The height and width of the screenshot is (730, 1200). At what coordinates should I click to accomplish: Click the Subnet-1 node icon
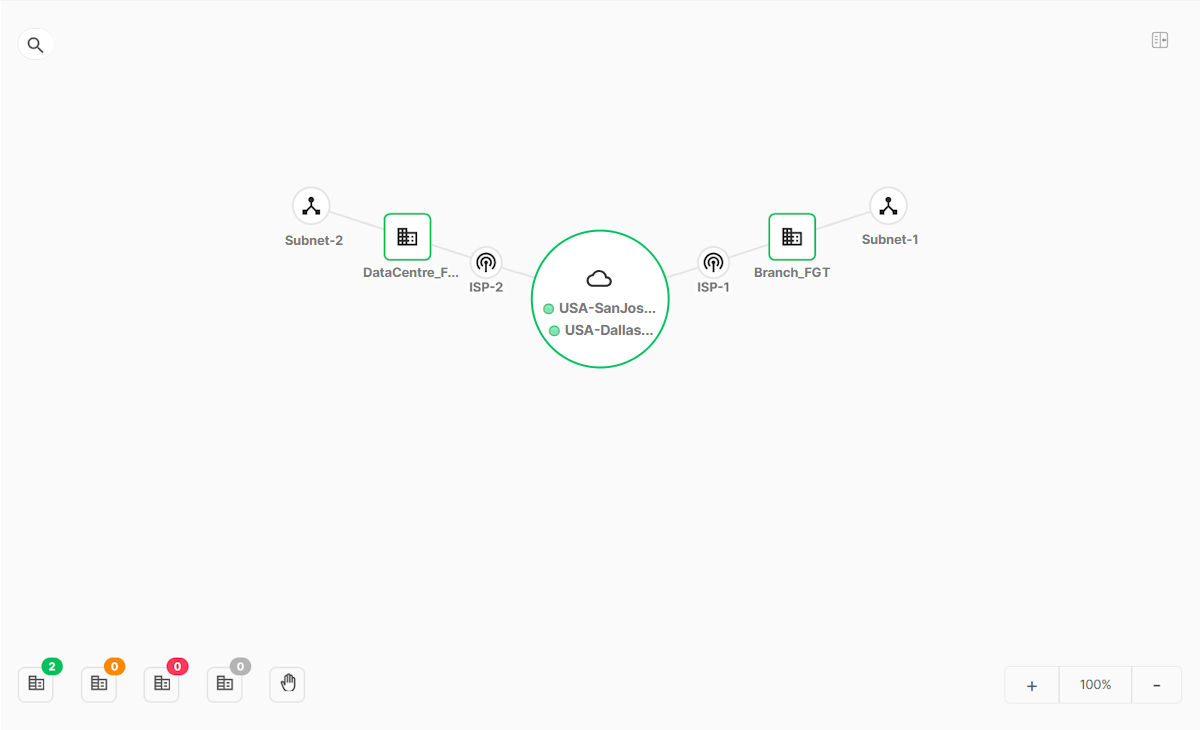tap(888, 205)
